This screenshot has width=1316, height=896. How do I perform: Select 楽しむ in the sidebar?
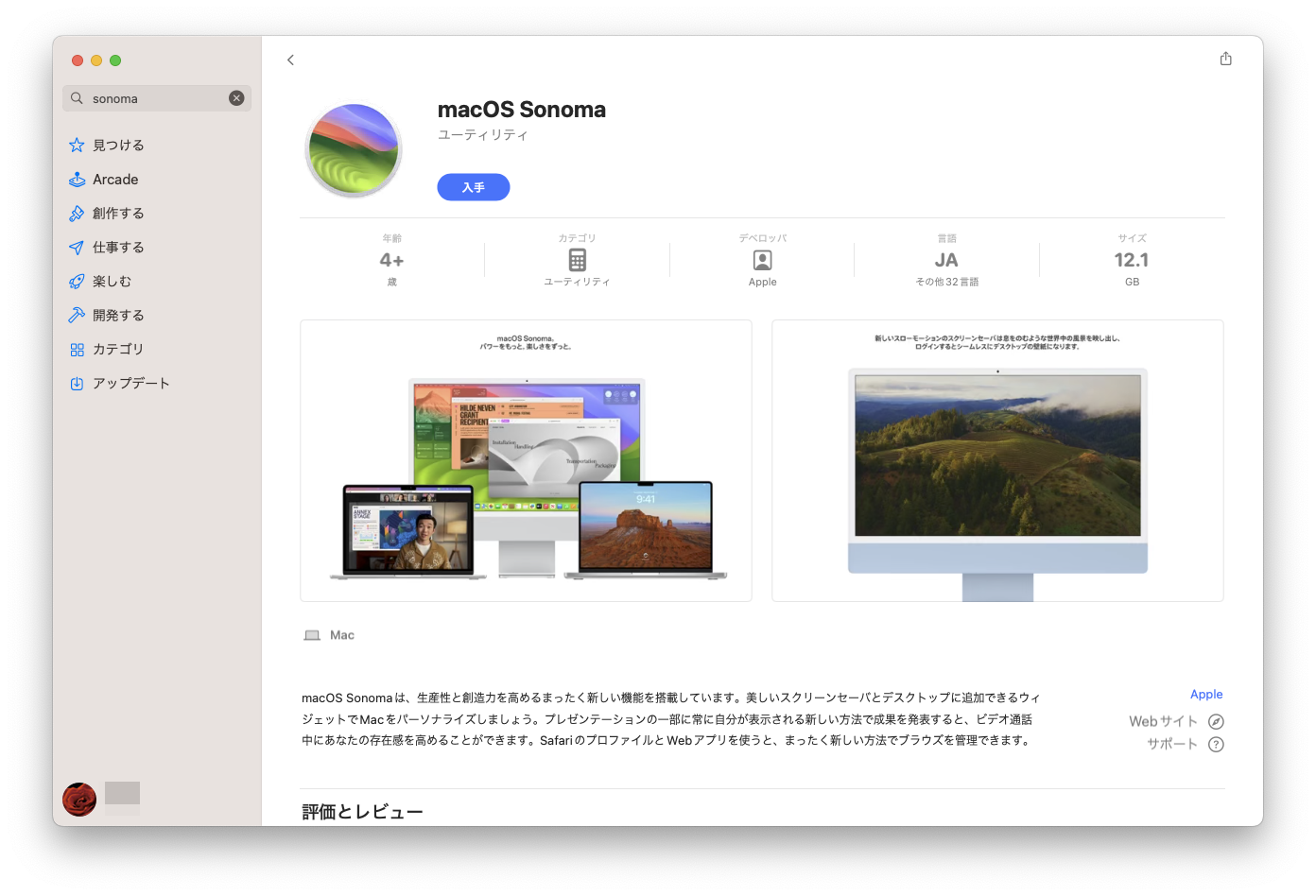[x=112, y=281]
